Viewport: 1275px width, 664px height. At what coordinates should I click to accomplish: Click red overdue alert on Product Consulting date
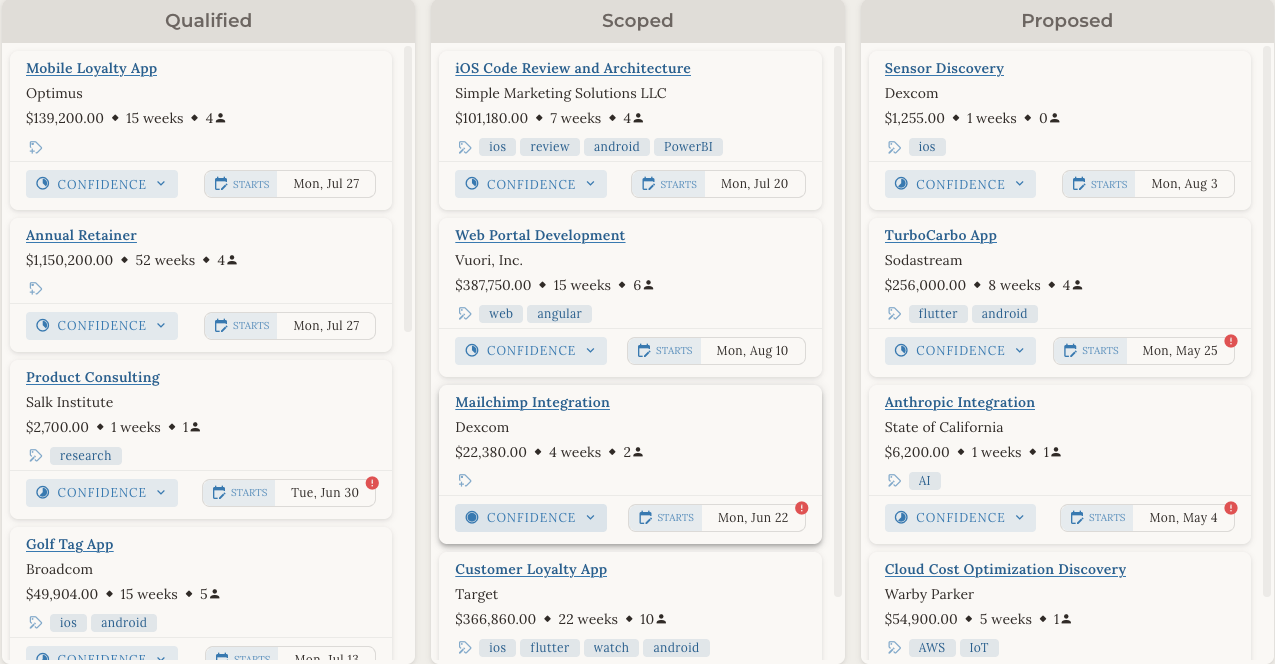pos(372,483)
